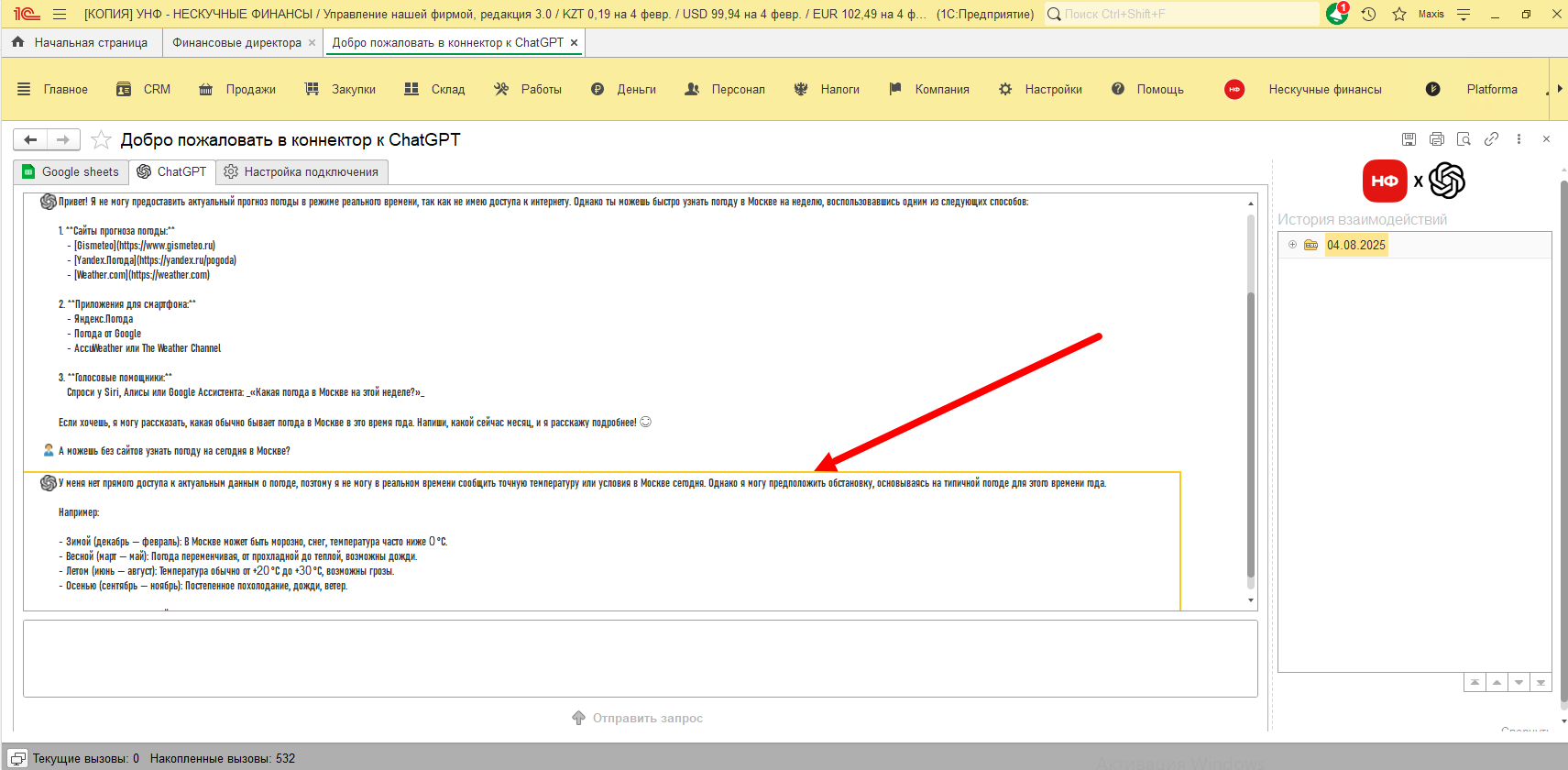Click in the message input text area
The height and width of the screenshot is (770, 1568).
point(640,658)
